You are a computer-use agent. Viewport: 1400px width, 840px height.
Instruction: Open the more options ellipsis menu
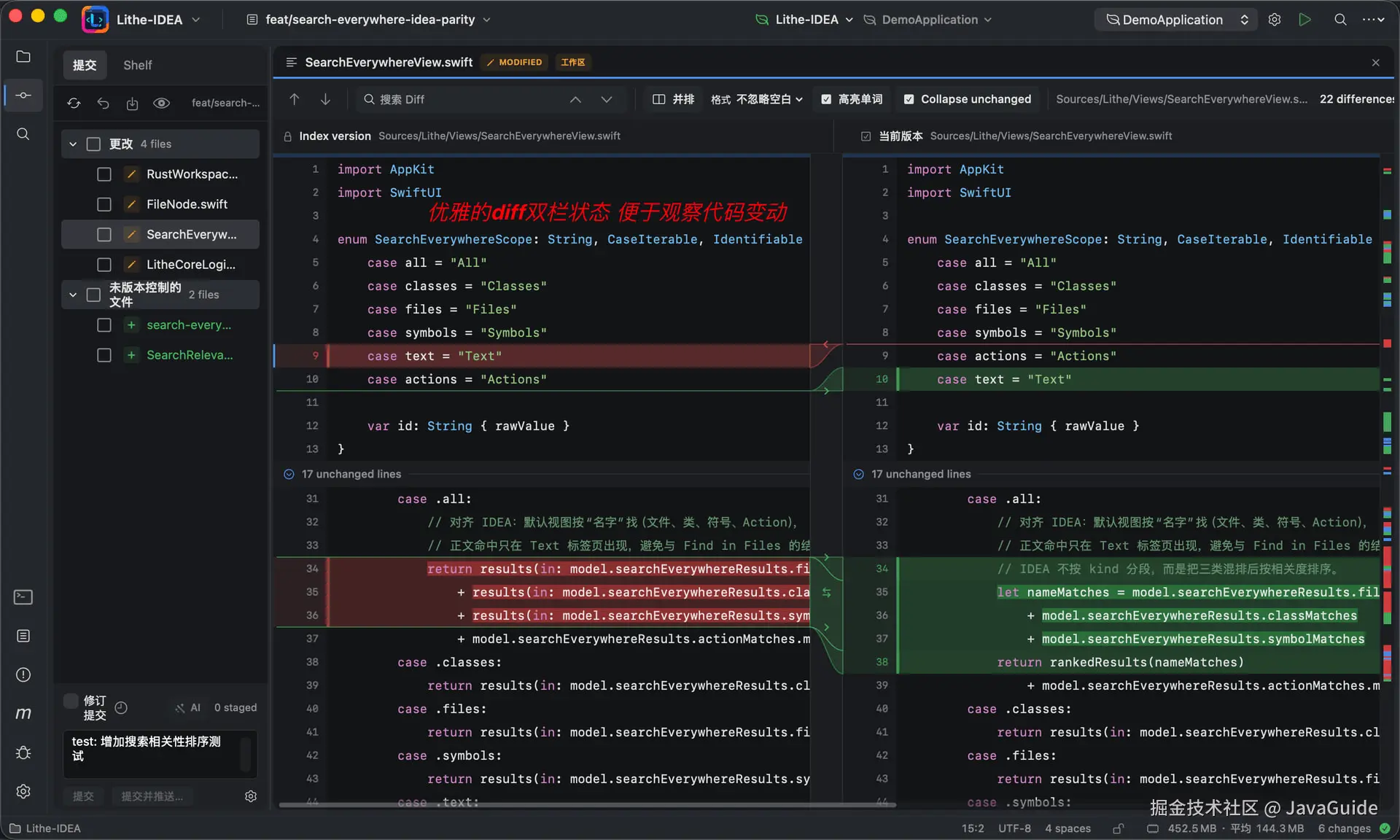click(x=1373, y=20)
